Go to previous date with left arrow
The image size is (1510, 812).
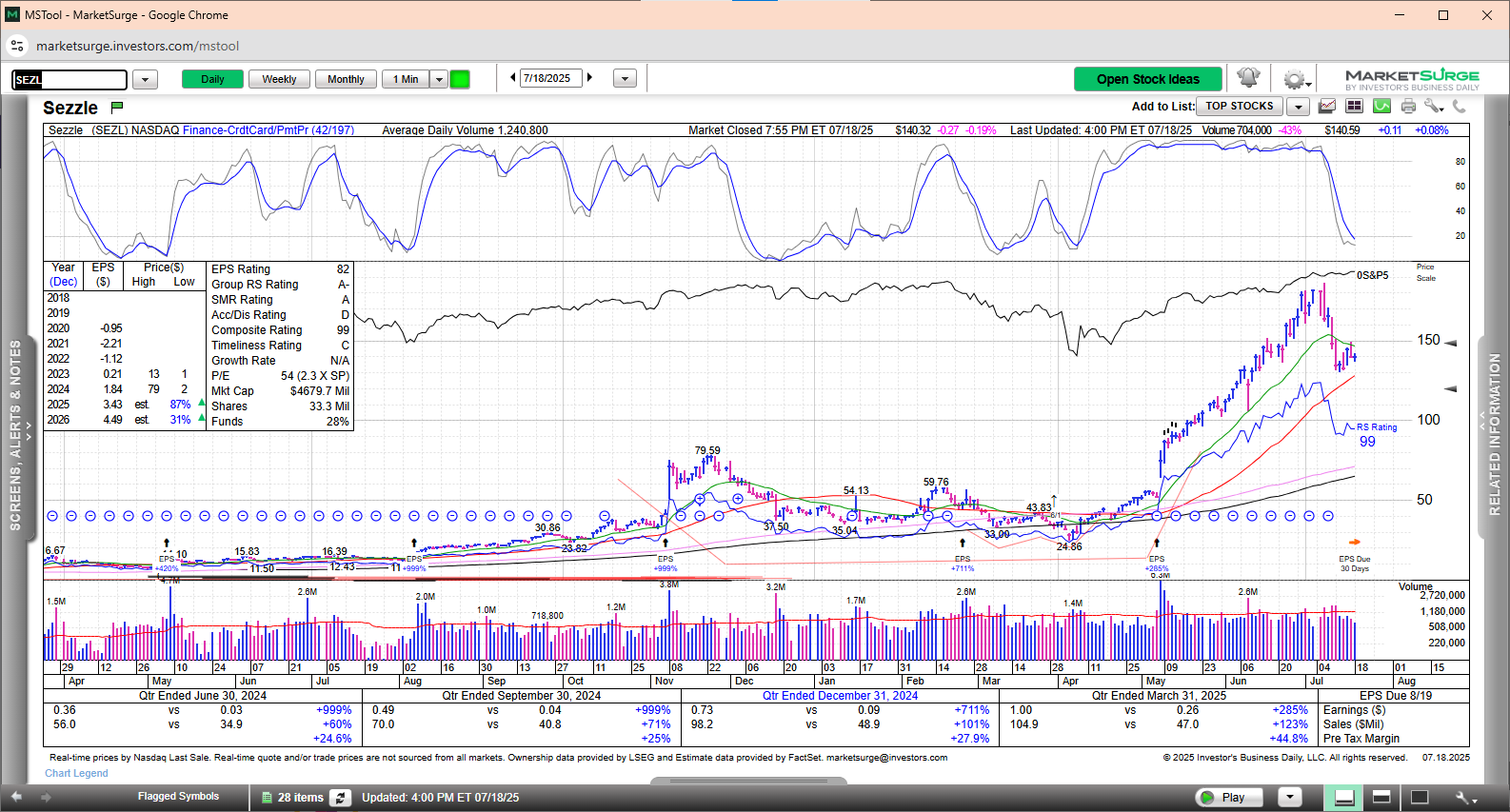coord(513,78)
